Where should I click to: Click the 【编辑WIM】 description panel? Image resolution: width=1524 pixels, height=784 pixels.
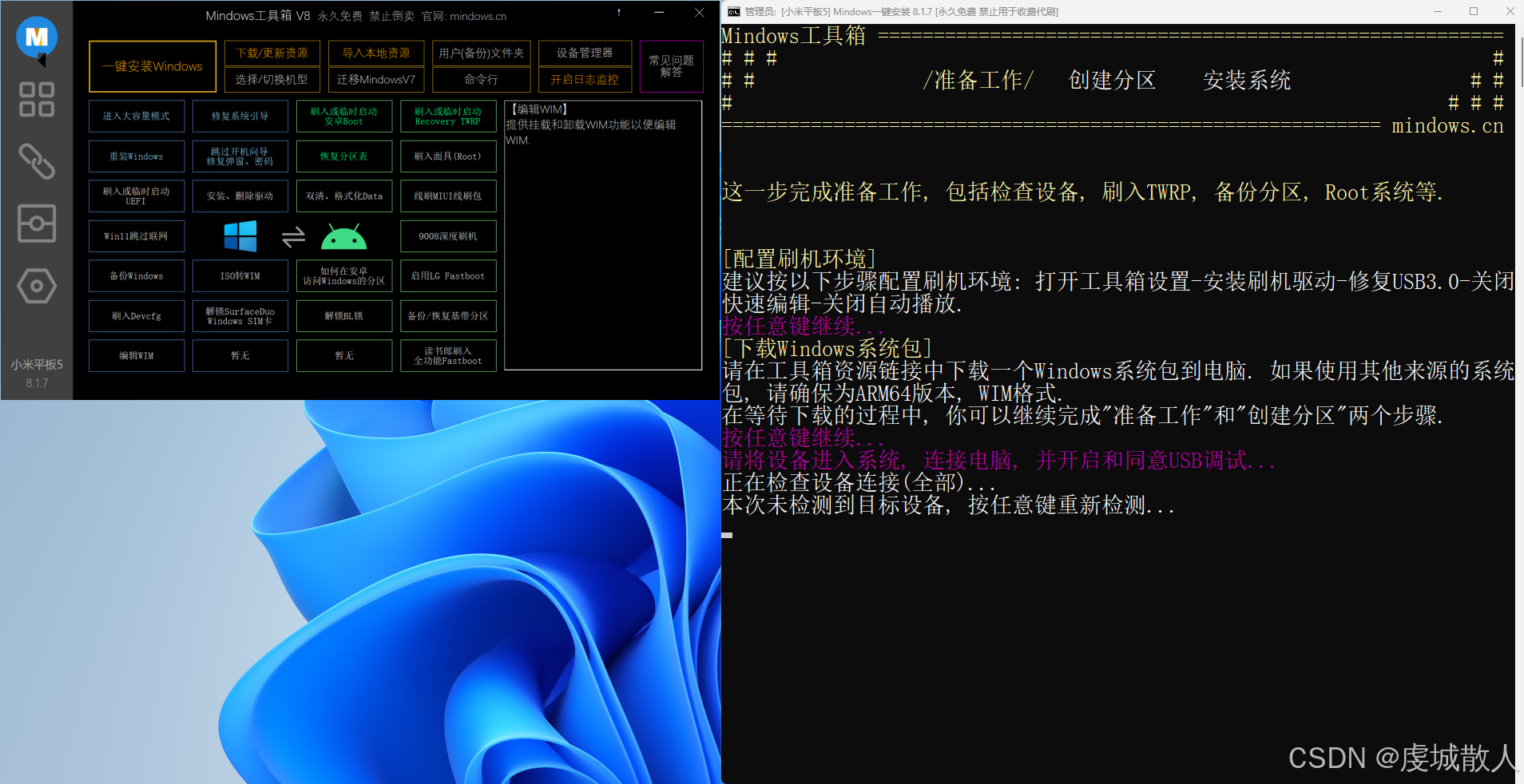click(x=603, y=236)
